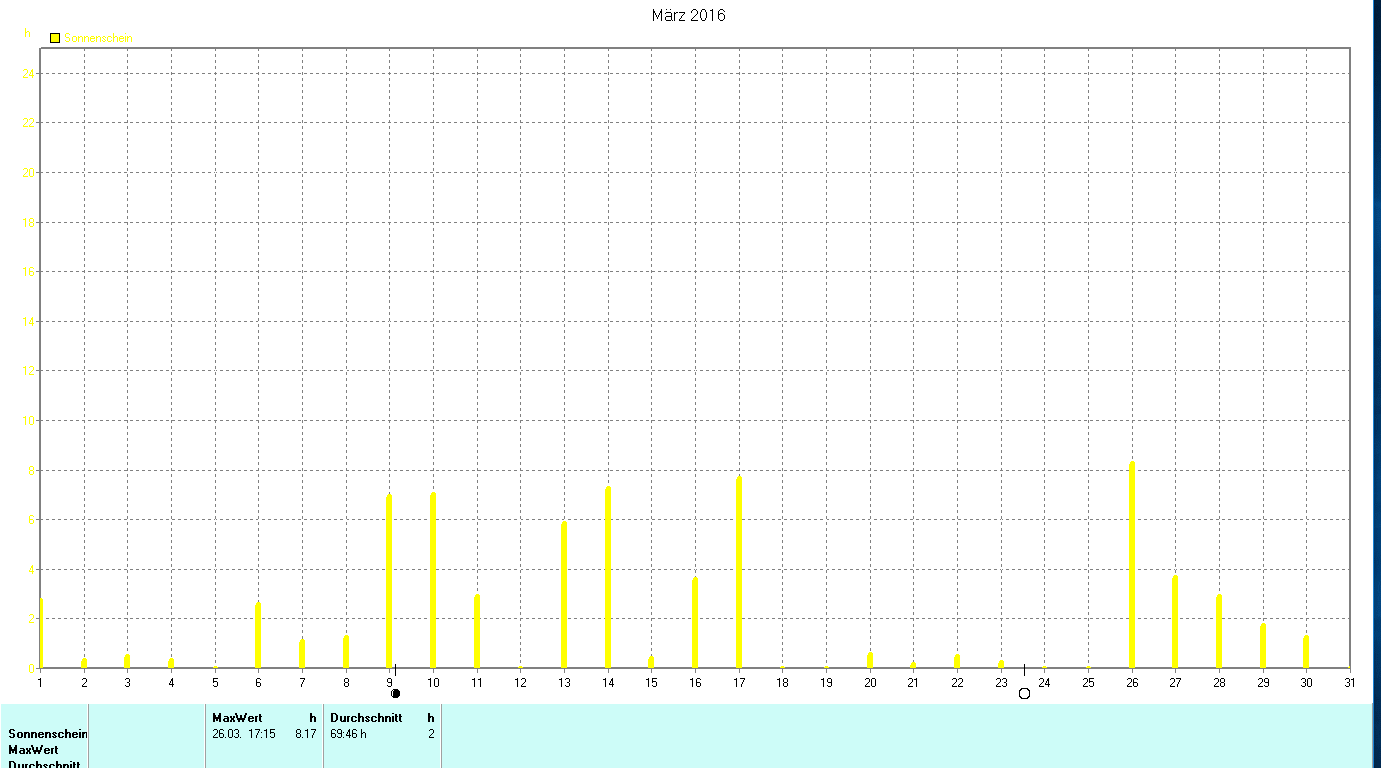Click the sunshine bar for day 16

[695, 622]
